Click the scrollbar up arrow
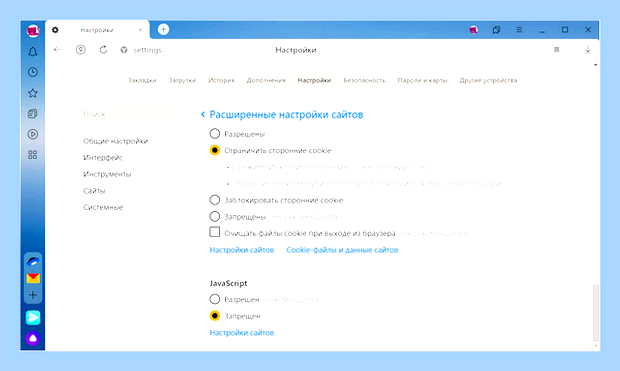Screen dimensions: 620x371 pos(595,64)
